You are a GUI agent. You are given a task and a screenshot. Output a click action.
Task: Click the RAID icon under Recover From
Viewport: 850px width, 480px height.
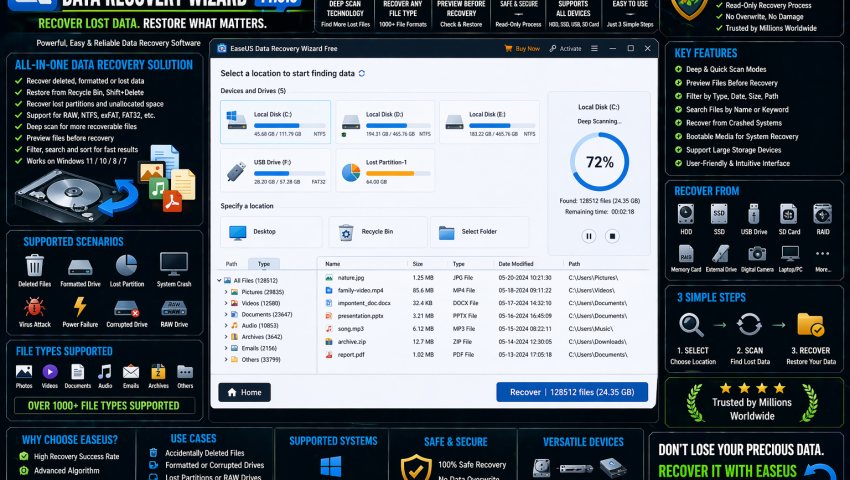822,214
